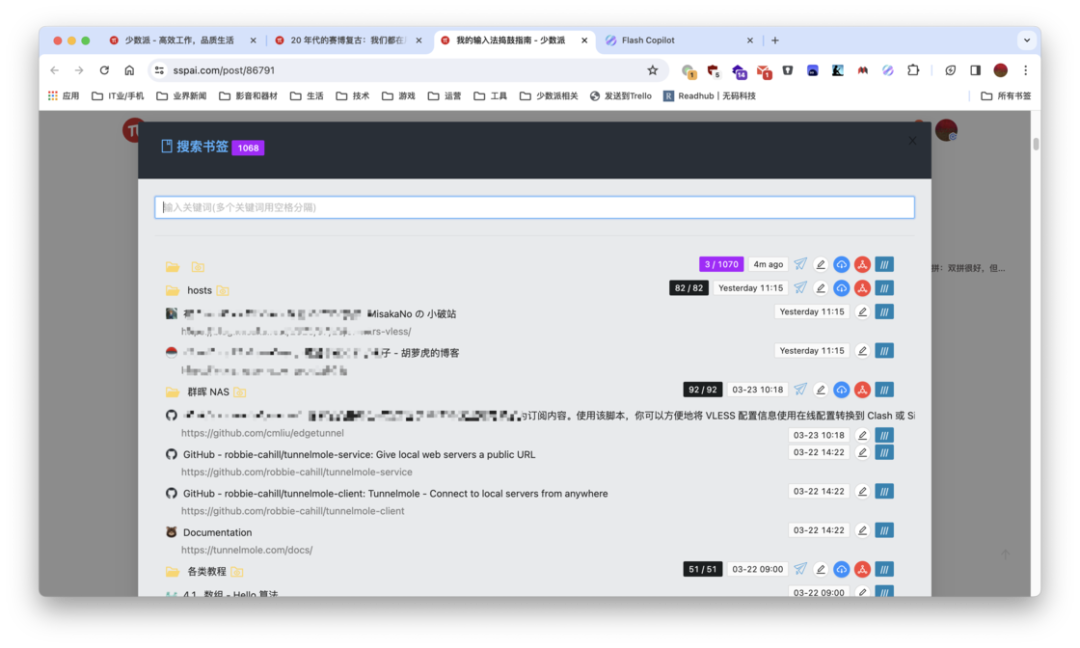This screenshot has height=648, width=1080.
Task: Collapse the unnamed root folder at the top
Action: pyautogui.click(x=172, y=267)
